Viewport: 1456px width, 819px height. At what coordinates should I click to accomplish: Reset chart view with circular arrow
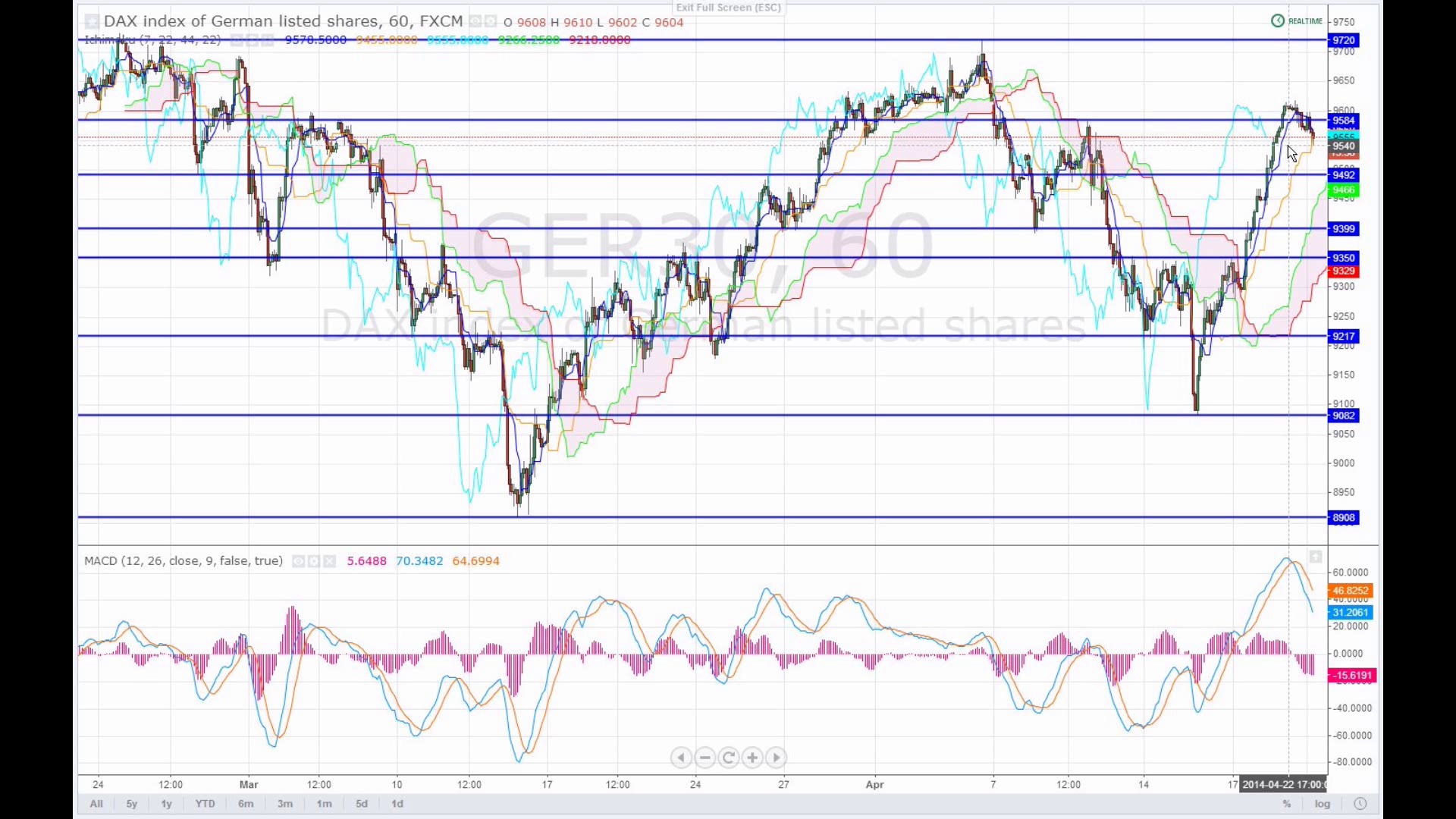click(729, 758)
